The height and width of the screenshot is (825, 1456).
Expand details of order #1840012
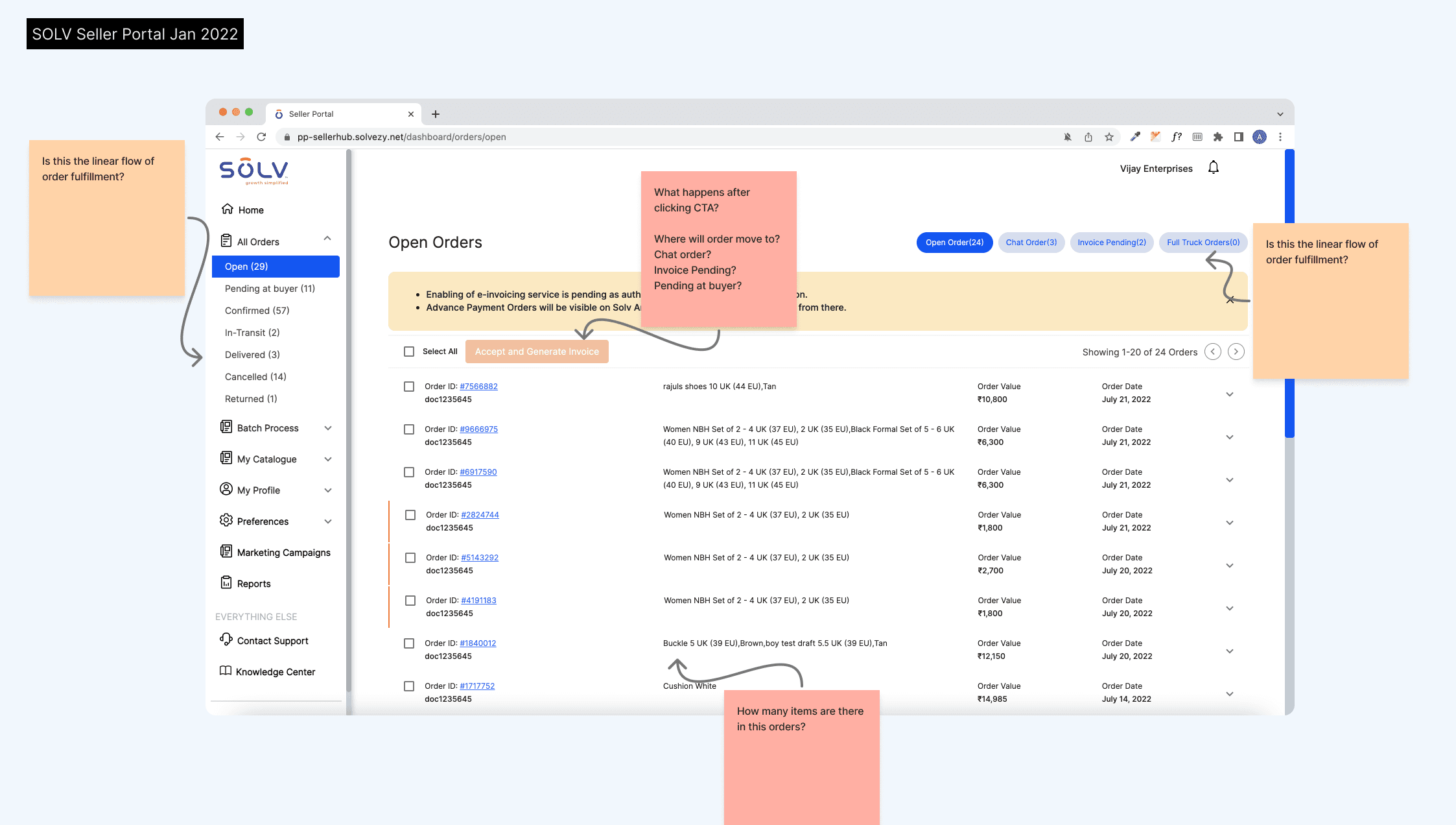1230,651
